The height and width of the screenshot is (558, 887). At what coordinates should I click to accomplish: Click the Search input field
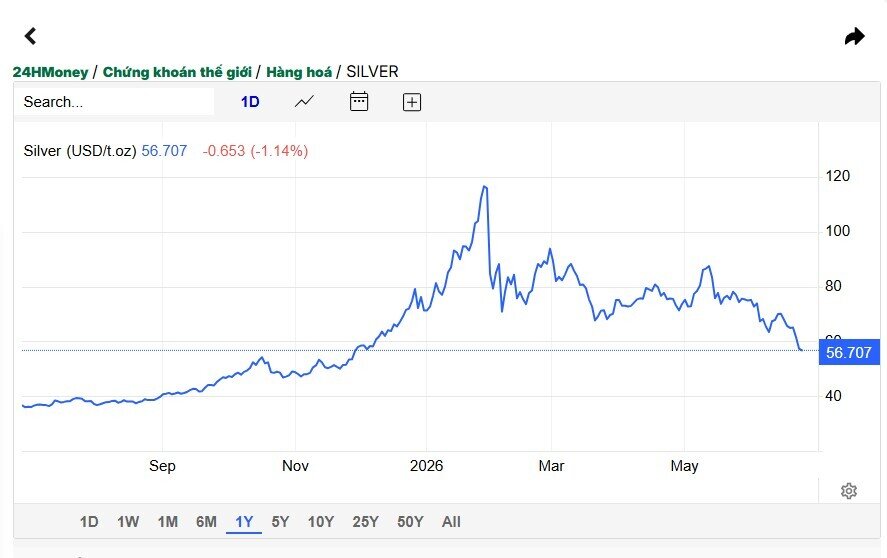click(x=115, y=102)
